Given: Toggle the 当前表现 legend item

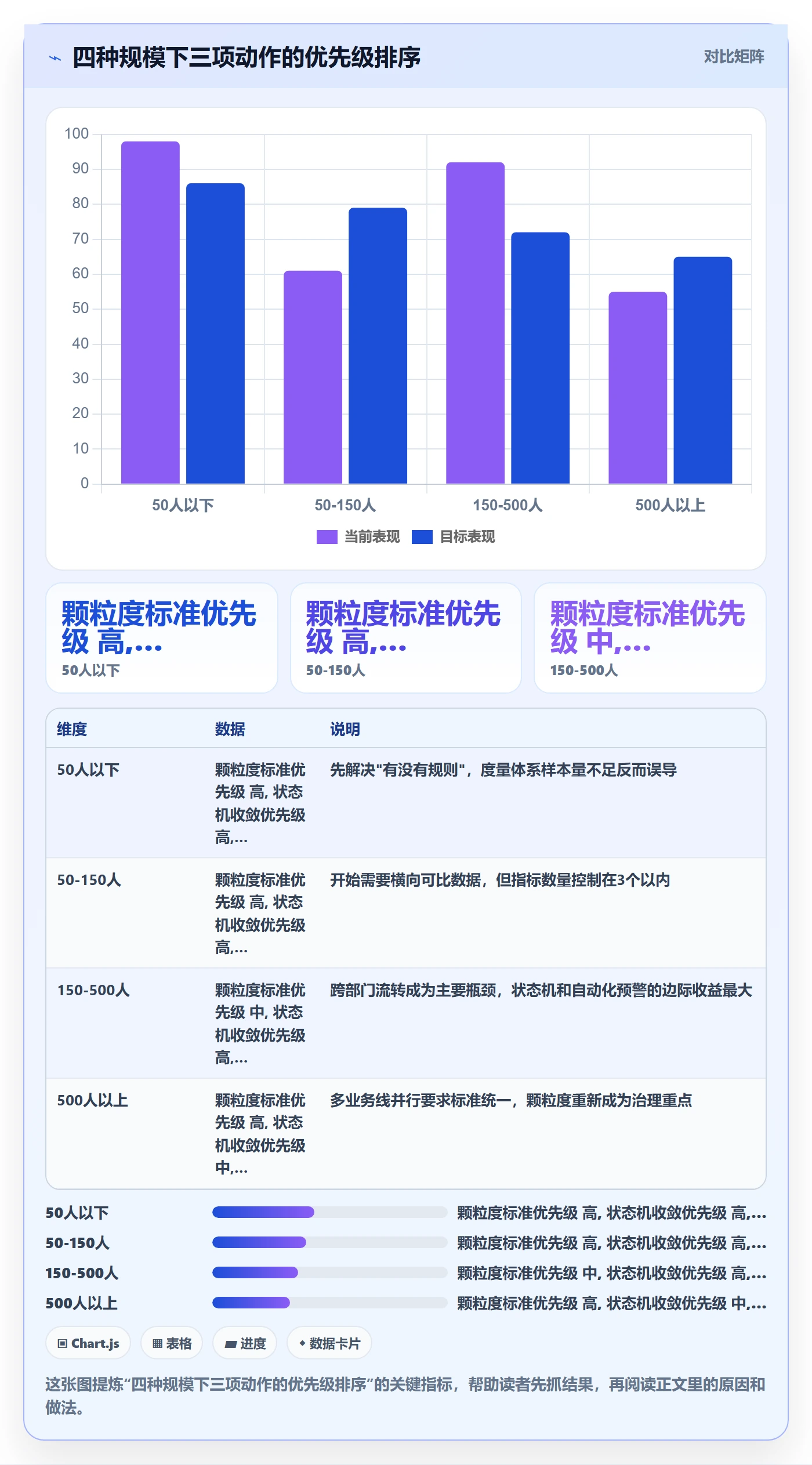Looking at the screenshot, I should click(x=358, y=537).
